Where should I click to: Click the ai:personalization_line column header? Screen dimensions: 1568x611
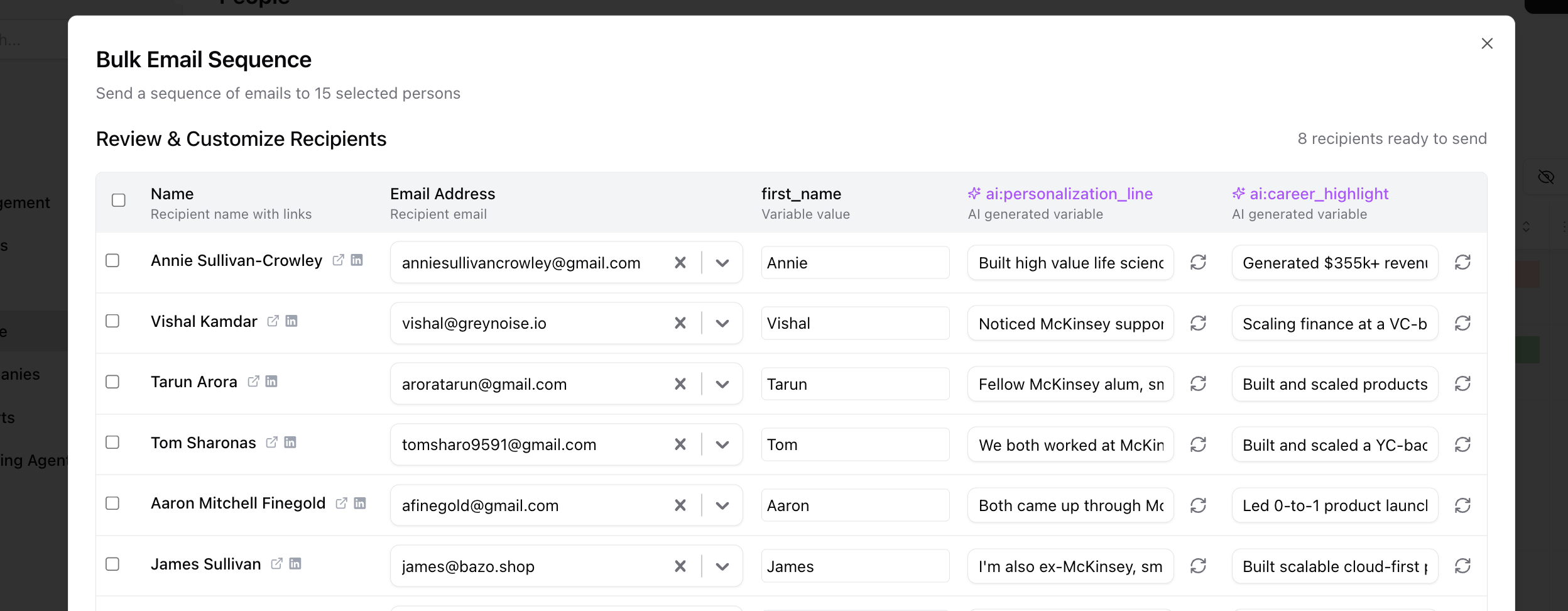tap(1060, 194)
